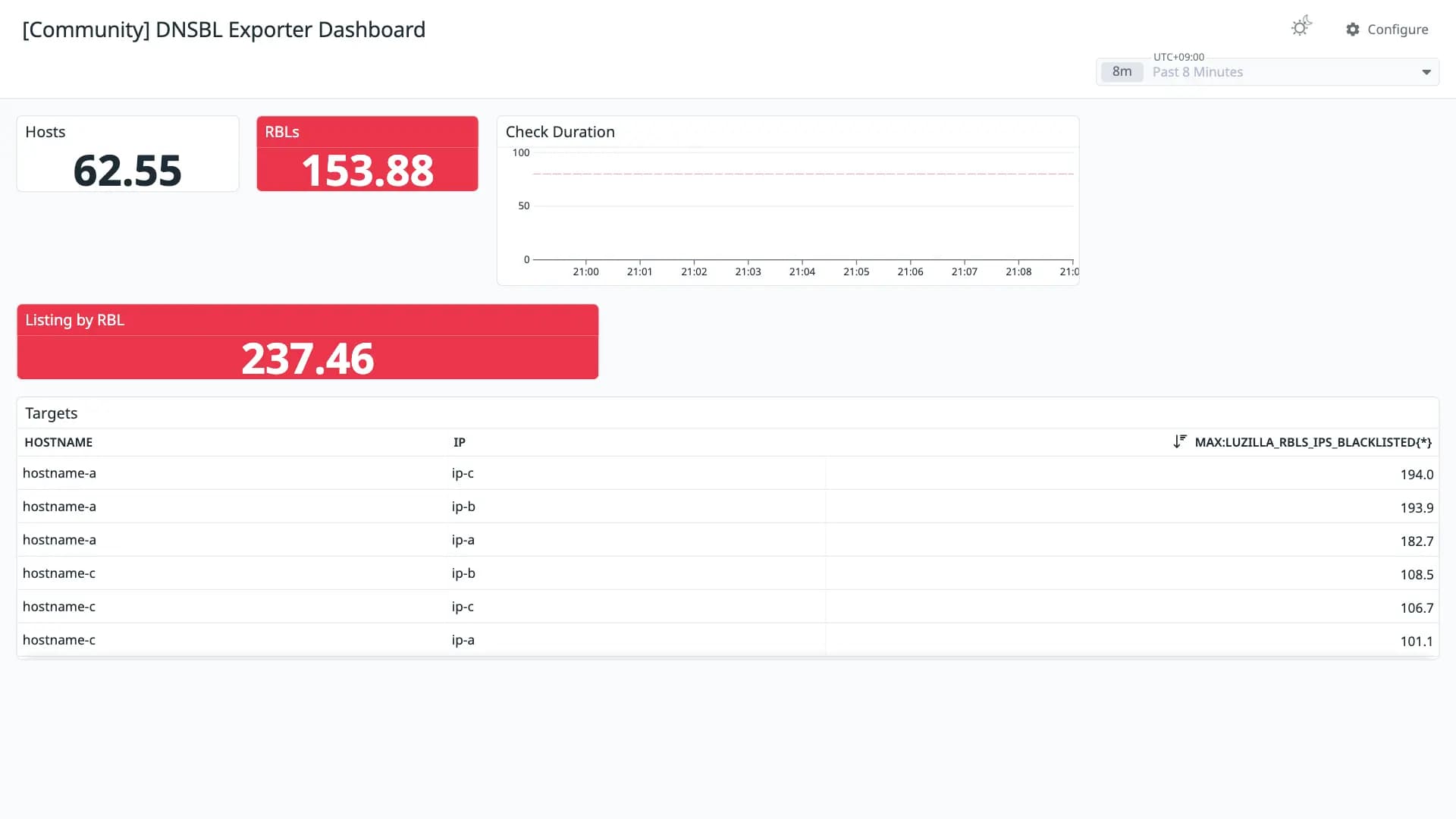Click ip-b cell in the 193.9 row
This screenshot has height=819, width=1456.
[463, 507]
